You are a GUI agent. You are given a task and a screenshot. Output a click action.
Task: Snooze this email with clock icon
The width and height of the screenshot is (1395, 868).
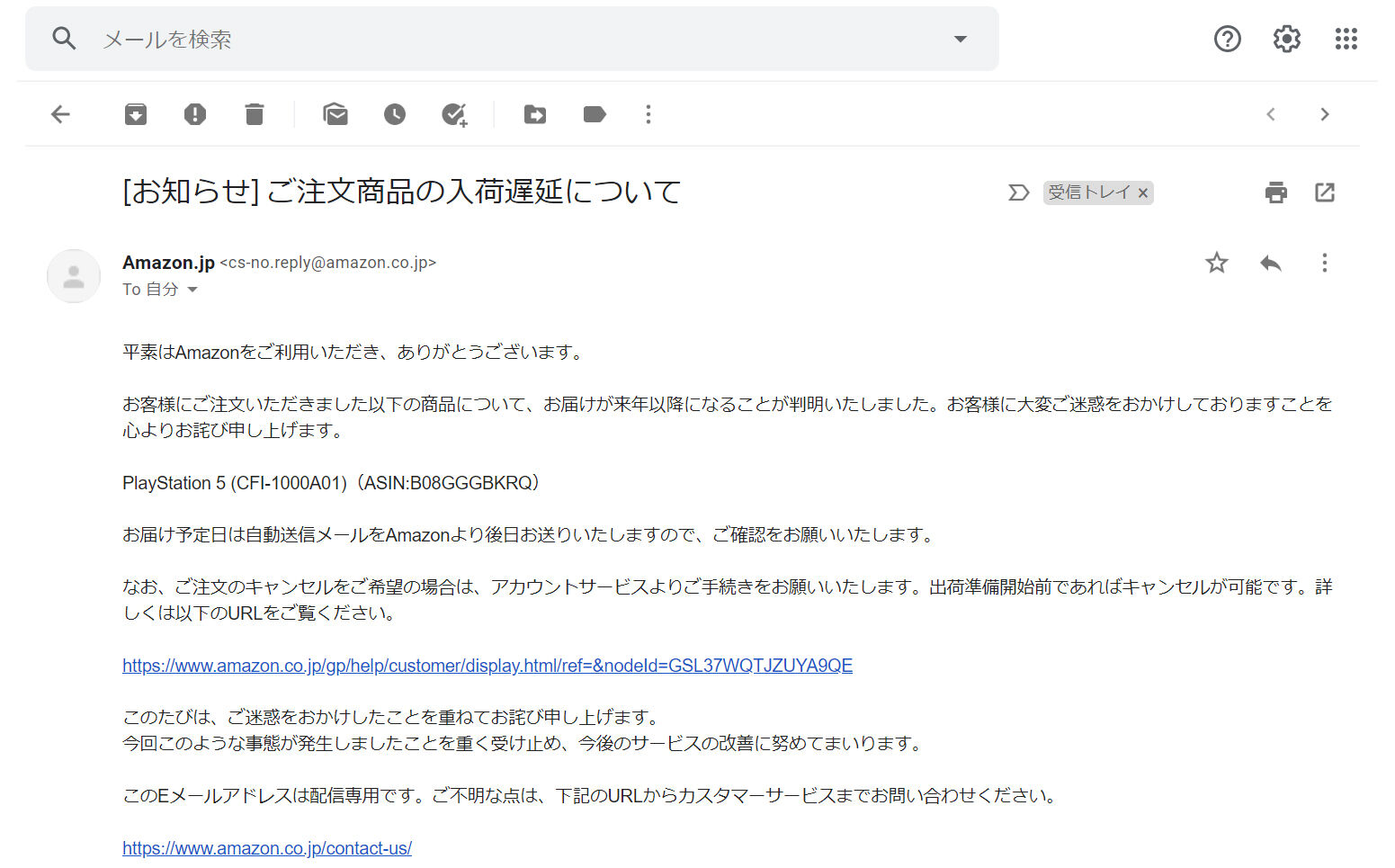click(x=395, y=114)
